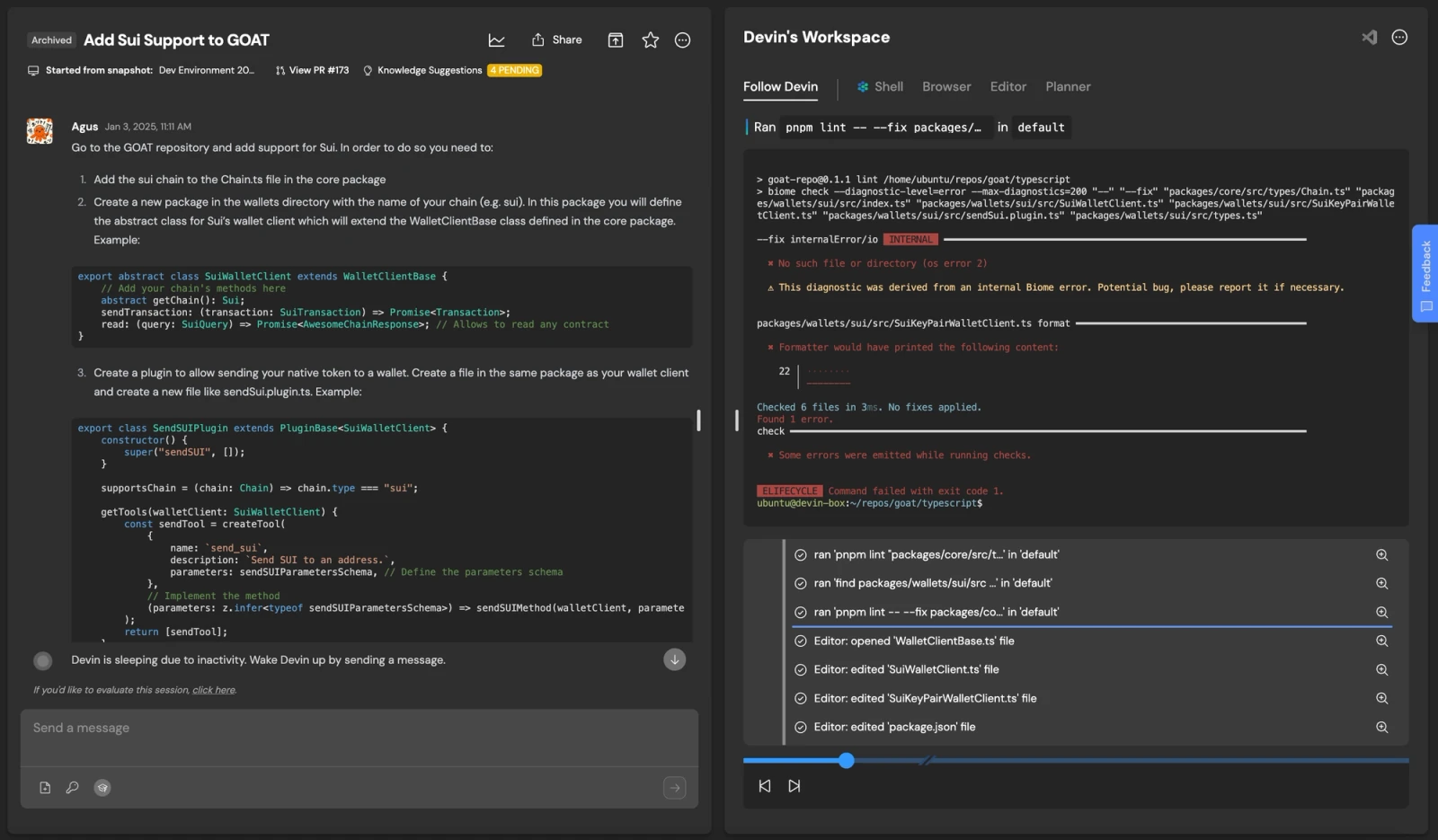Select 'Editor: edited SuiWalletClient.ts file' step
Image resolution: width=1438 pixels, height=840 pixels.
(906, 670)
